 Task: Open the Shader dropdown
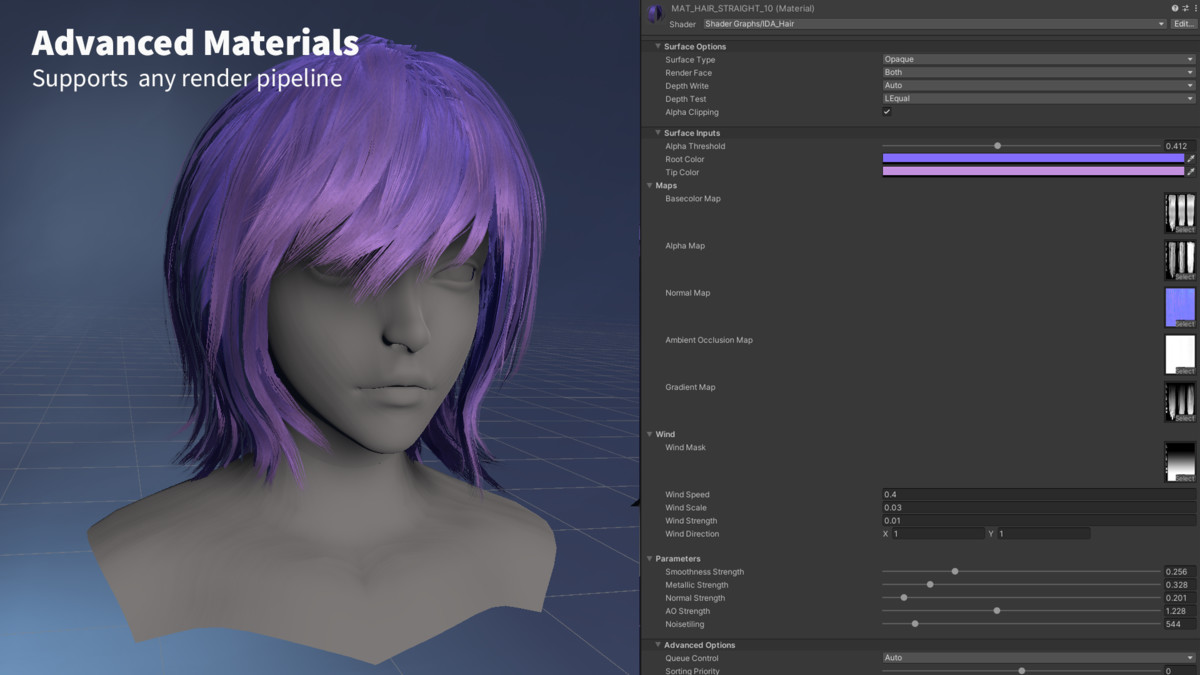click(x=934, y=24)
